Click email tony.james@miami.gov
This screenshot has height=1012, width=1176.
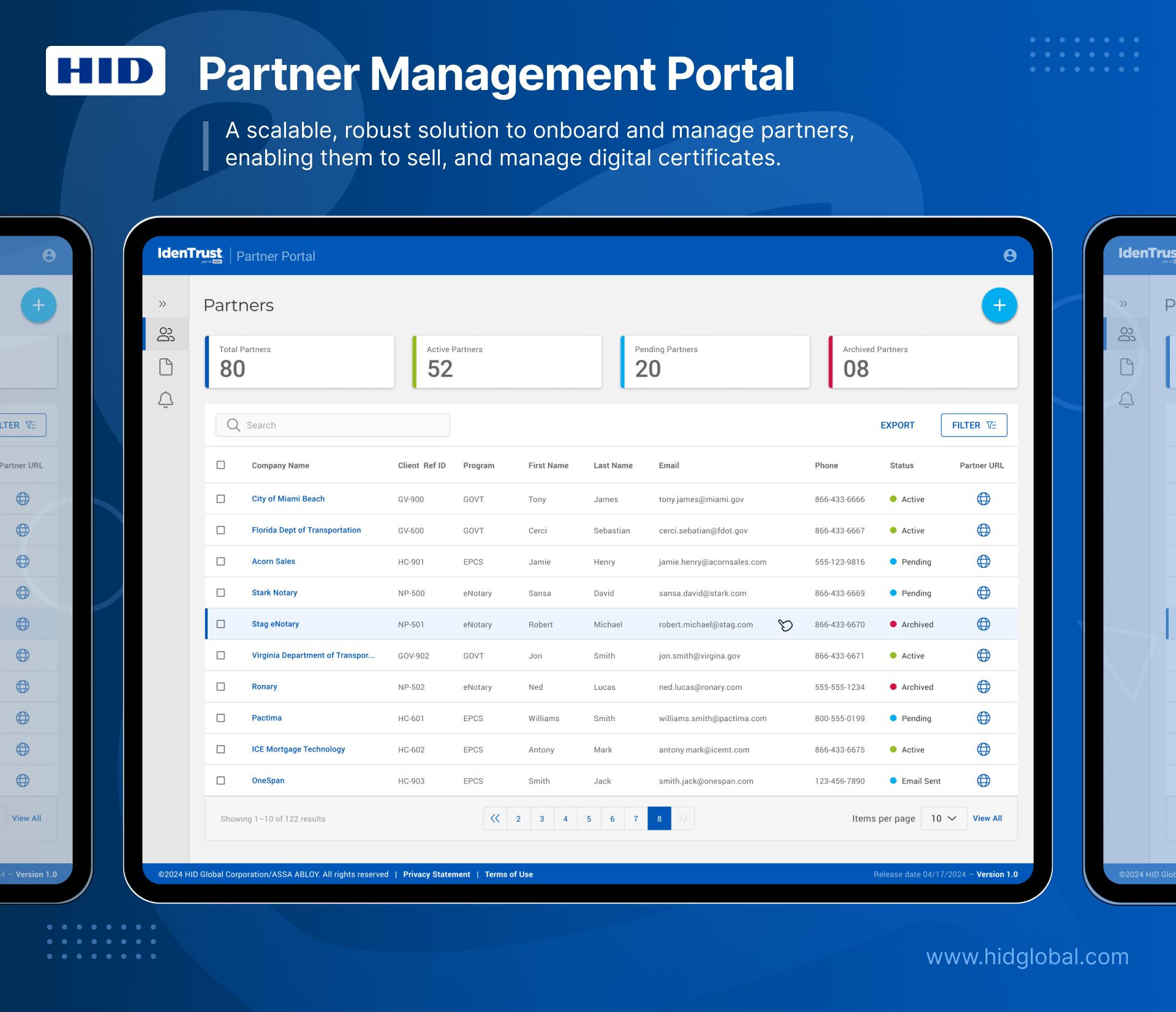pyautogui.click(x=701, y=499)
